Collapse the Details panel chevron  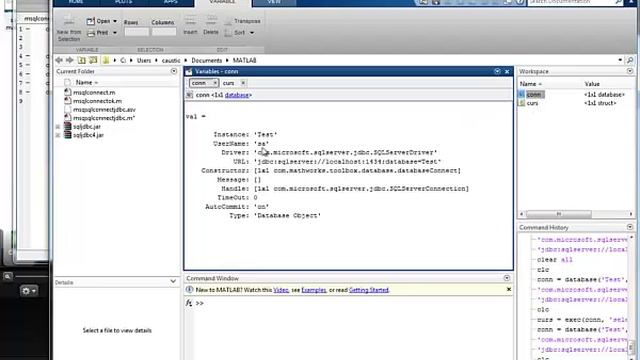pyautogui.click(x=173, y=282)
